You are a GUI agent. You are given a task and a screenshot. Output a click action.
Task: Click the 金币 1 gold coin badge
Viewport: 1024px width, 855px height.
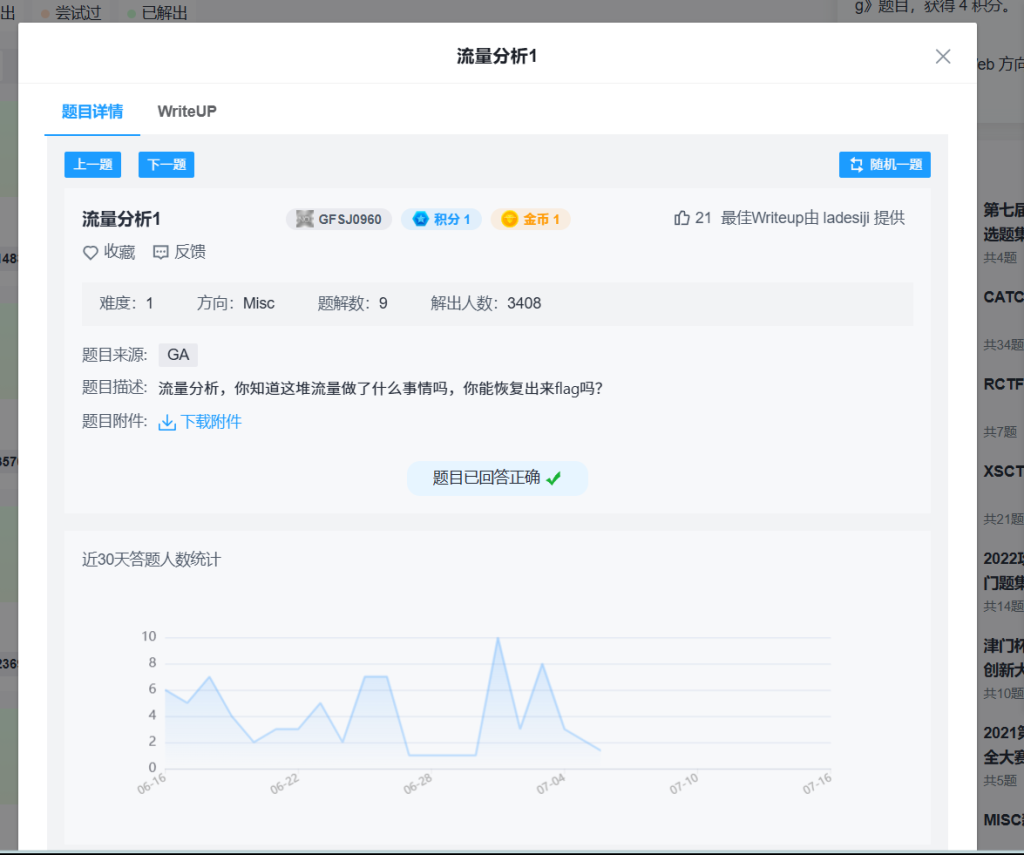(530, 219)
